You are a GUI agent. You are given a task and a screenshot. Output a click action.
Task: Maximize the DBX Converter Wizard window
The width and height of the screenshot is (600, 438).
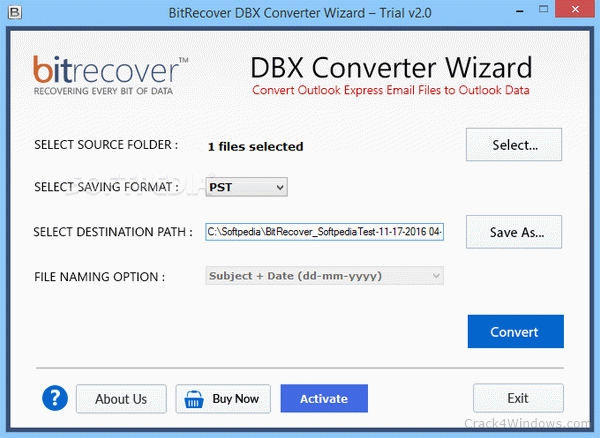[x=543, y=9]
